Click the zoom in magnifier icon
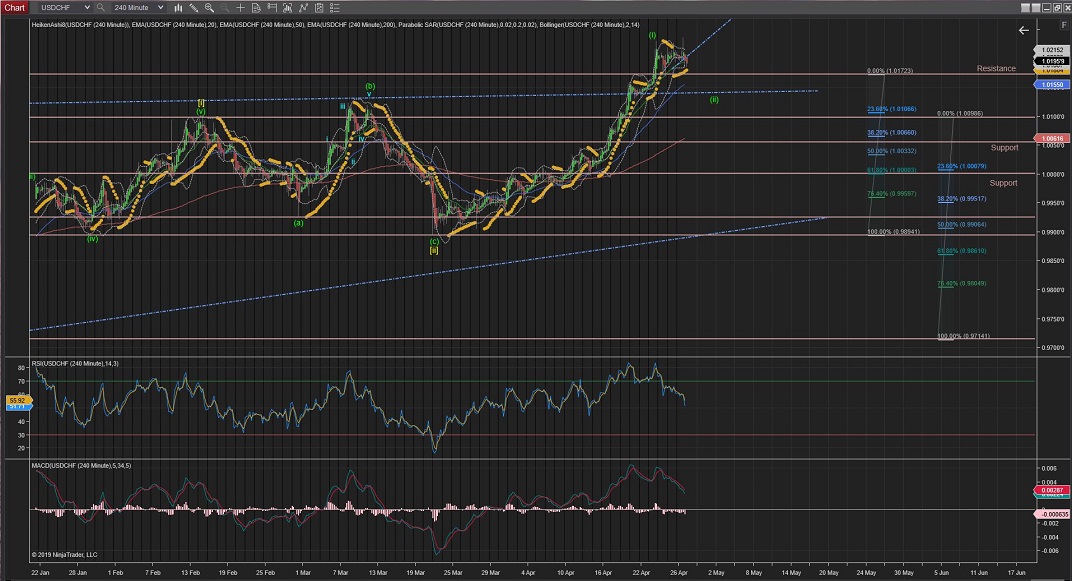The height and width of the screenshot is (581, 1072). [209, 8]
